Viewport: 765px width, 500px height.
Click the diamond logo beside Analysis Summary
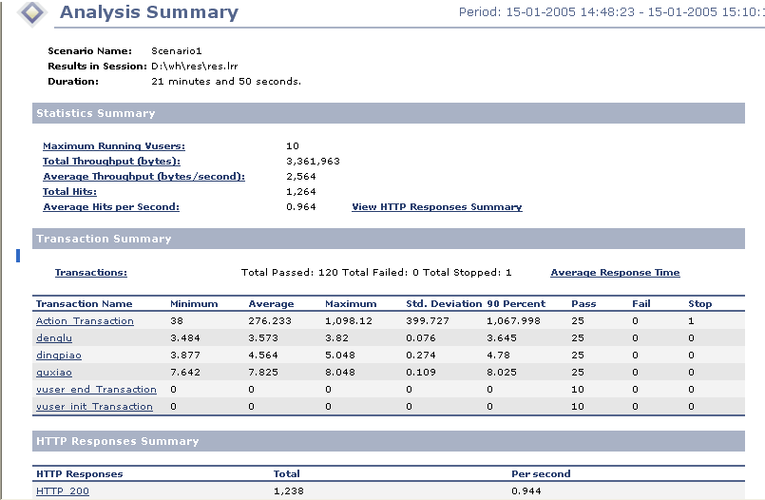(33, 14)
